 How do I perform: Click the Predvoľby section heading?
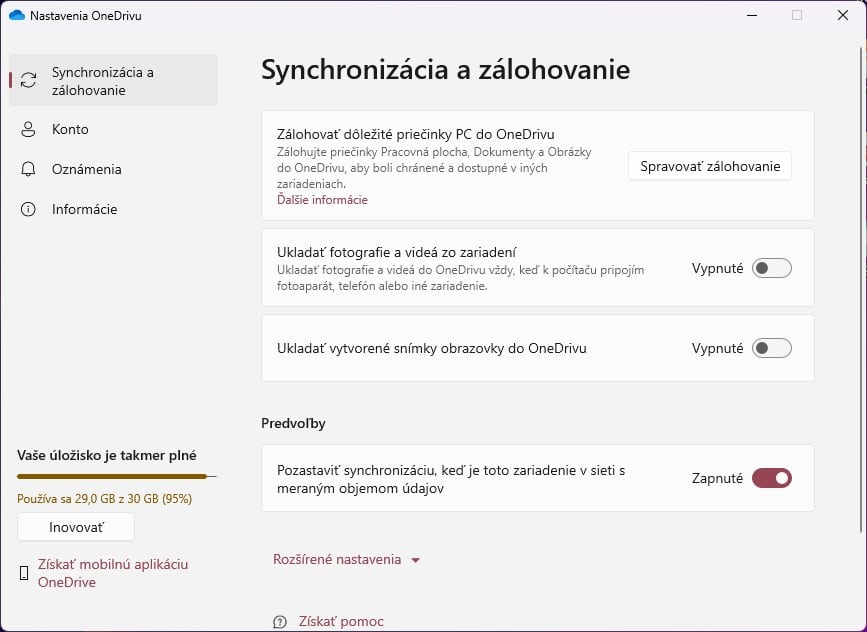(293, 423)
